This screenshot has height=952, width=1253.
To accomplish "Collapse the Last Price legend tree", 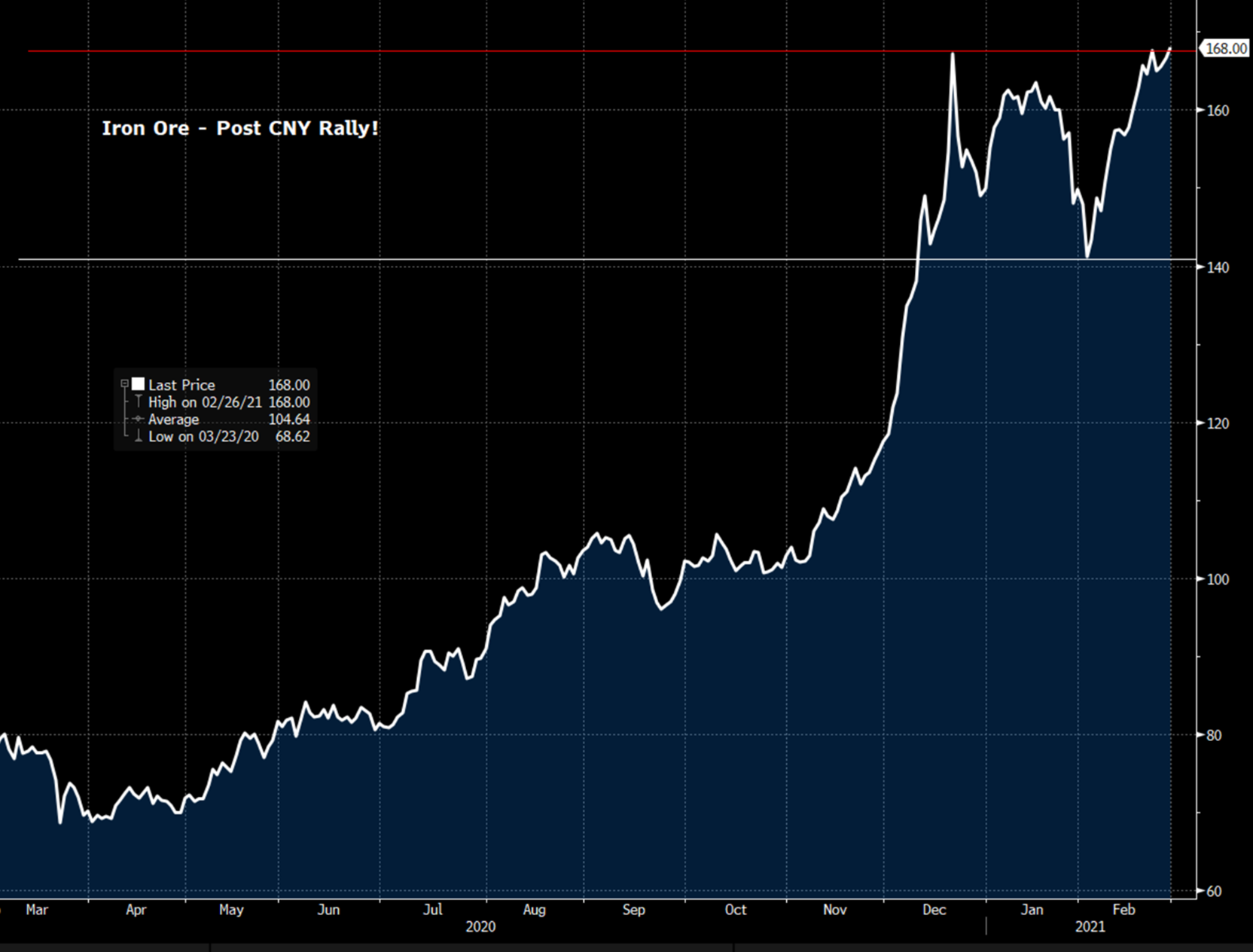I will (124, 384).
